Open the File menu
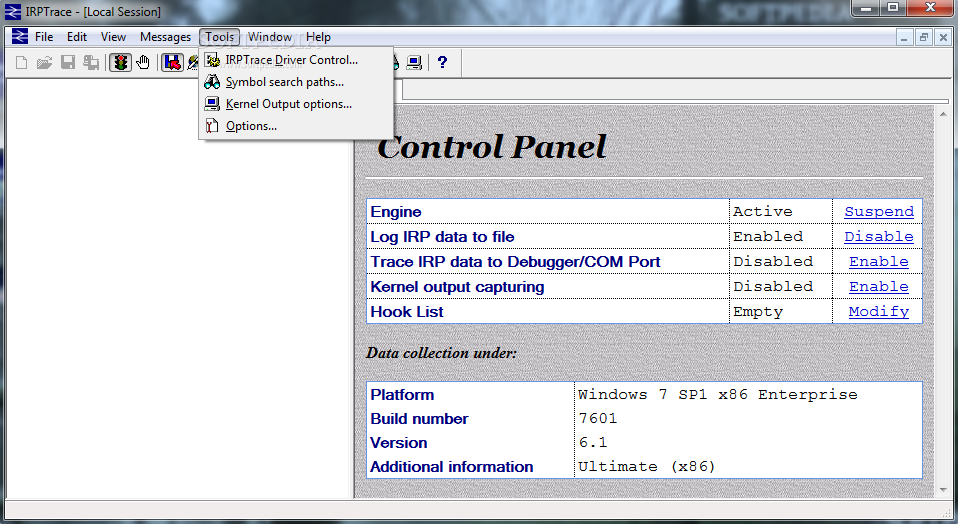The height and width of the screenshot is (524, 958). coord(44,37)
